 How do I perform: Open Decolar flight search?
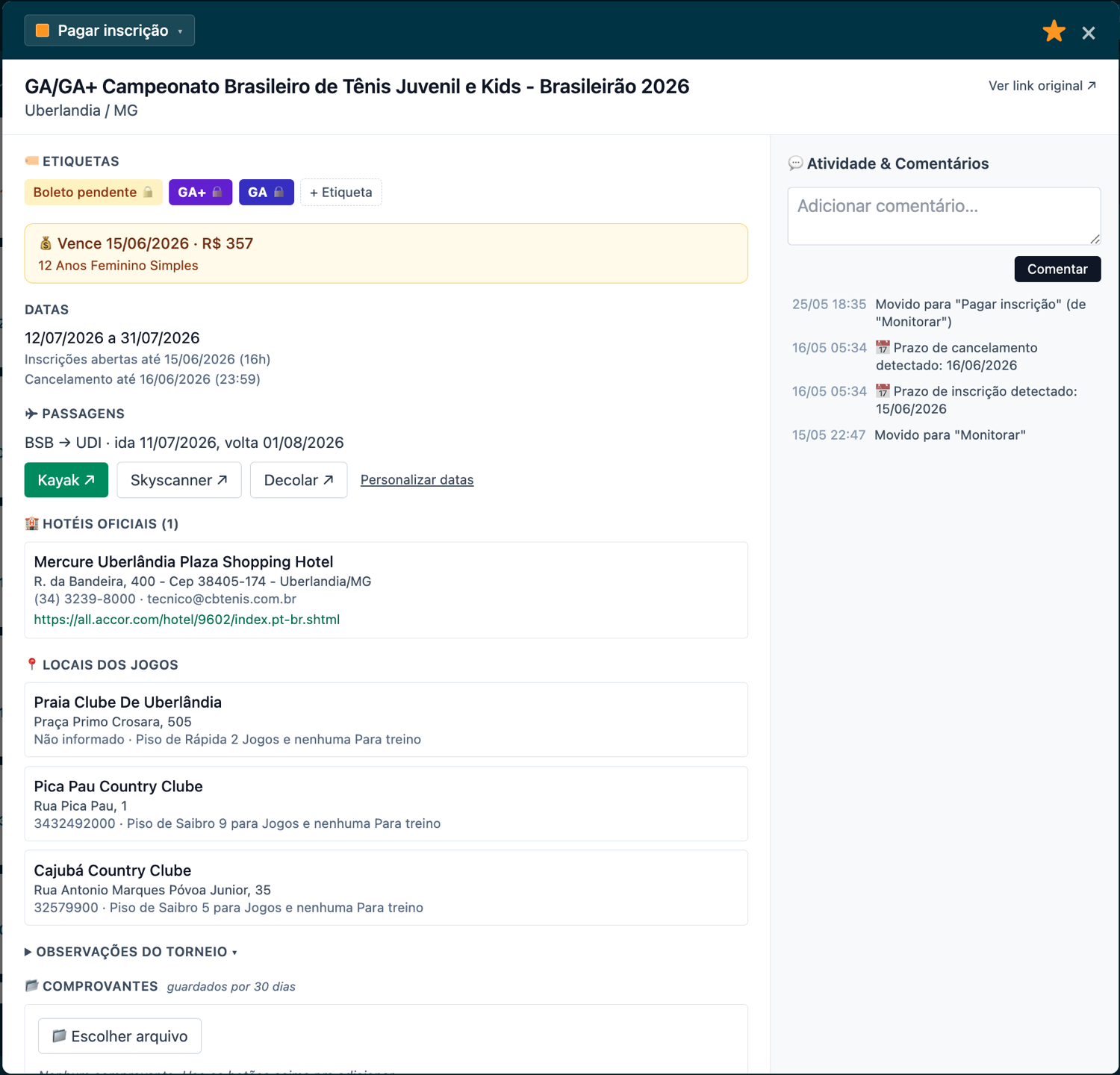tap(299, 480)
